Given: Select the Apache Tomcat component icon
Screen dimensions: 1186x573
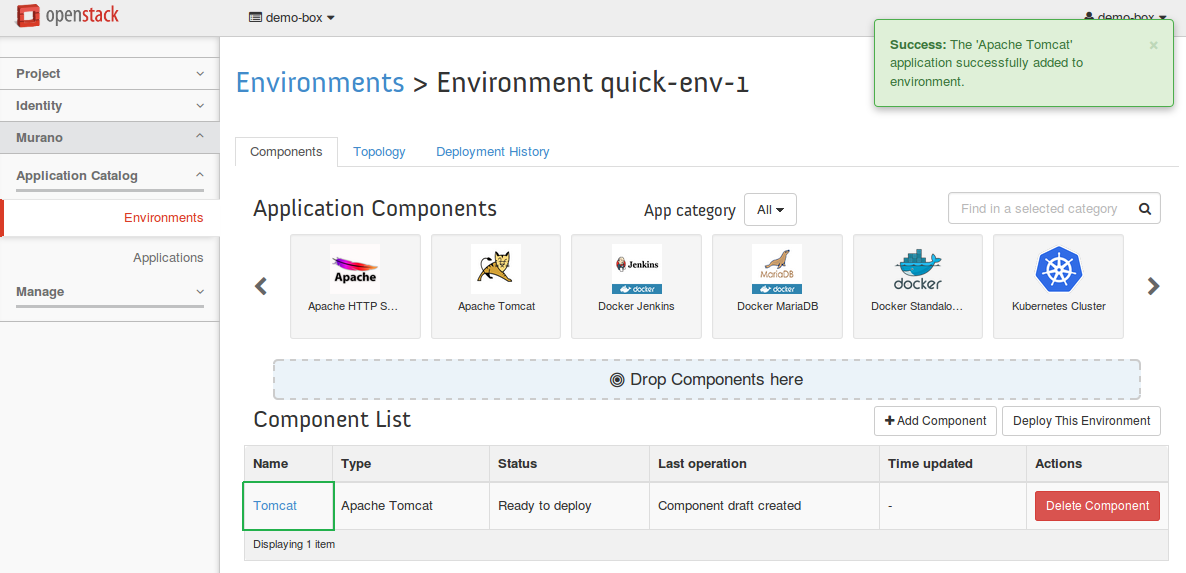Looking at the screenshot, I should [496, 270].
